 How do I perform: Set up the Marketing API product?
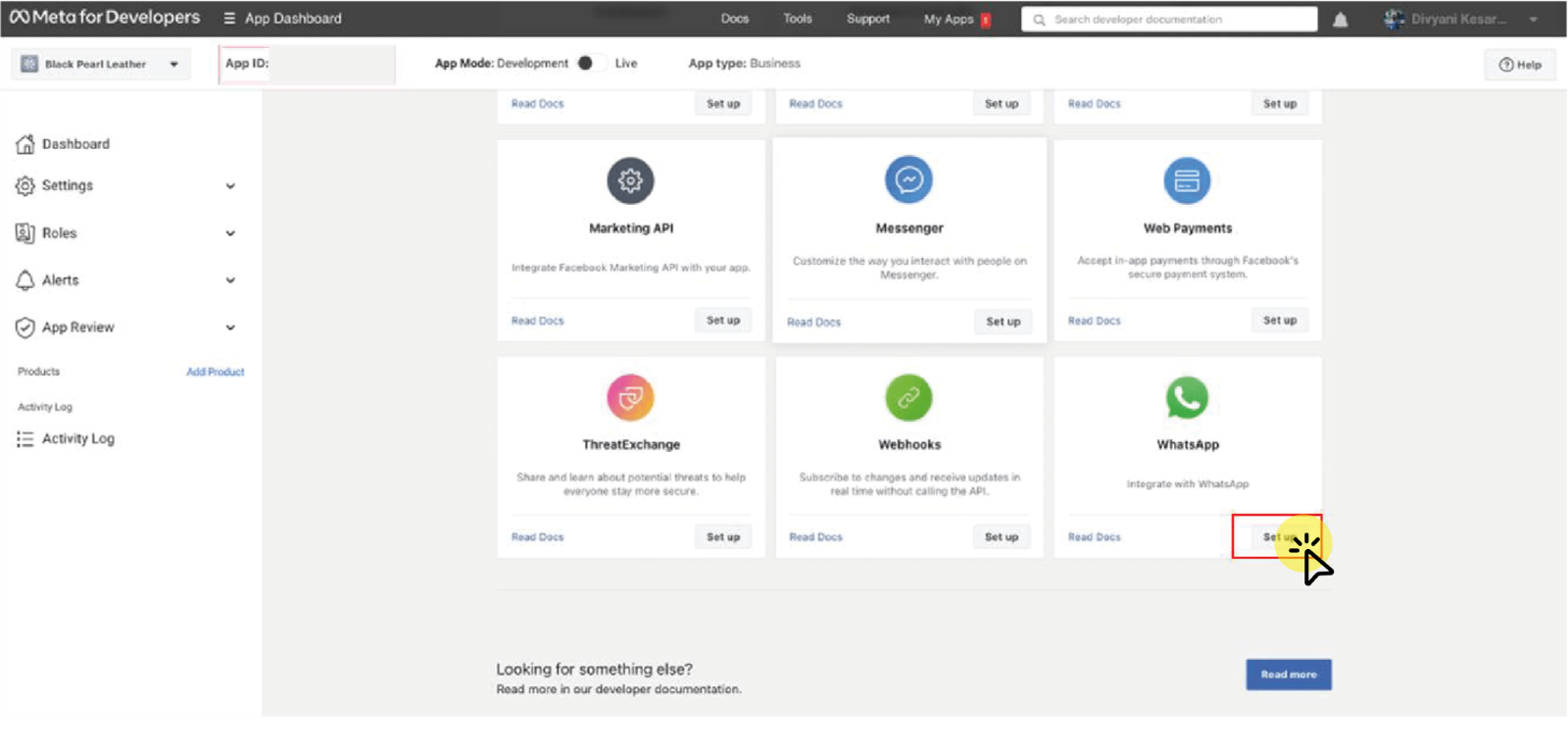point(723,321)
